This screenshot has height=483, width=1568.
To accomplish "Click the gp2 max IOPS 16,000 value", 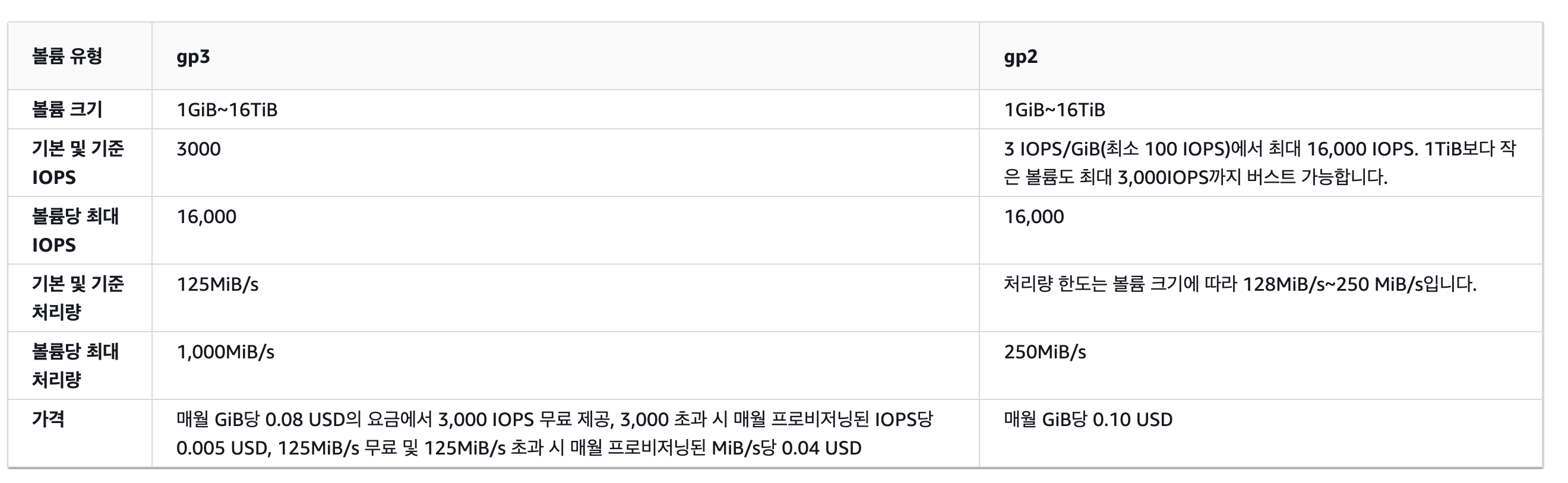I will point(1033,217).
